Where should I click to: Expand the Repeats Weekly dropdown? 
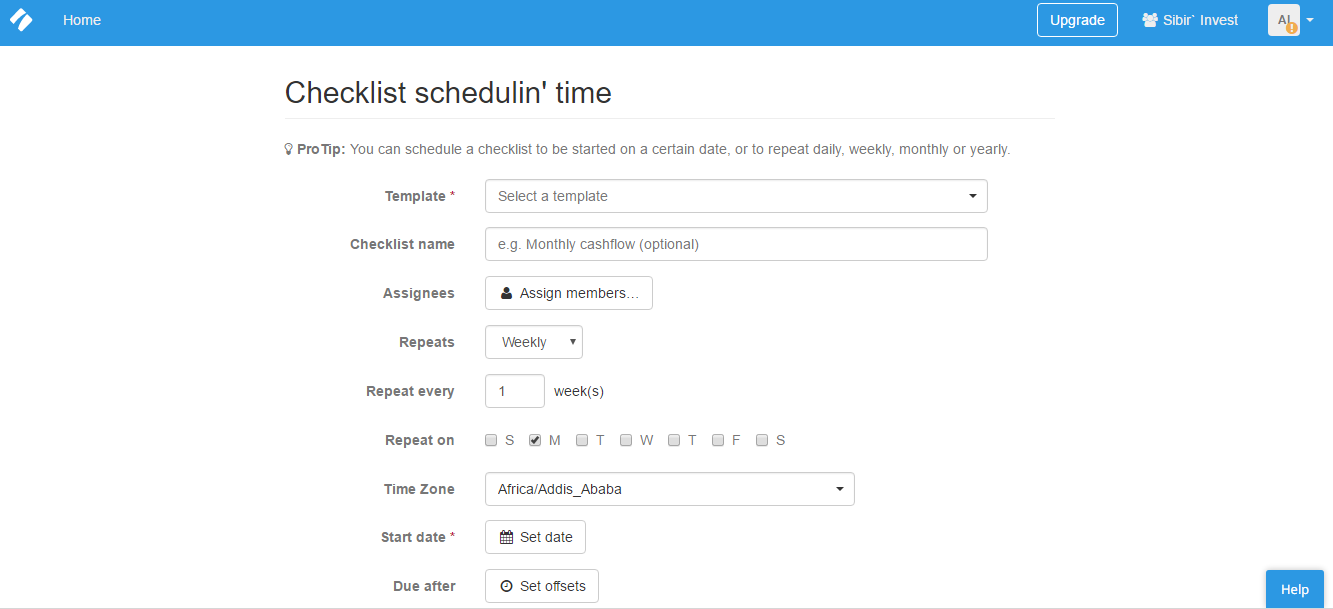click(x=533, y=342)
